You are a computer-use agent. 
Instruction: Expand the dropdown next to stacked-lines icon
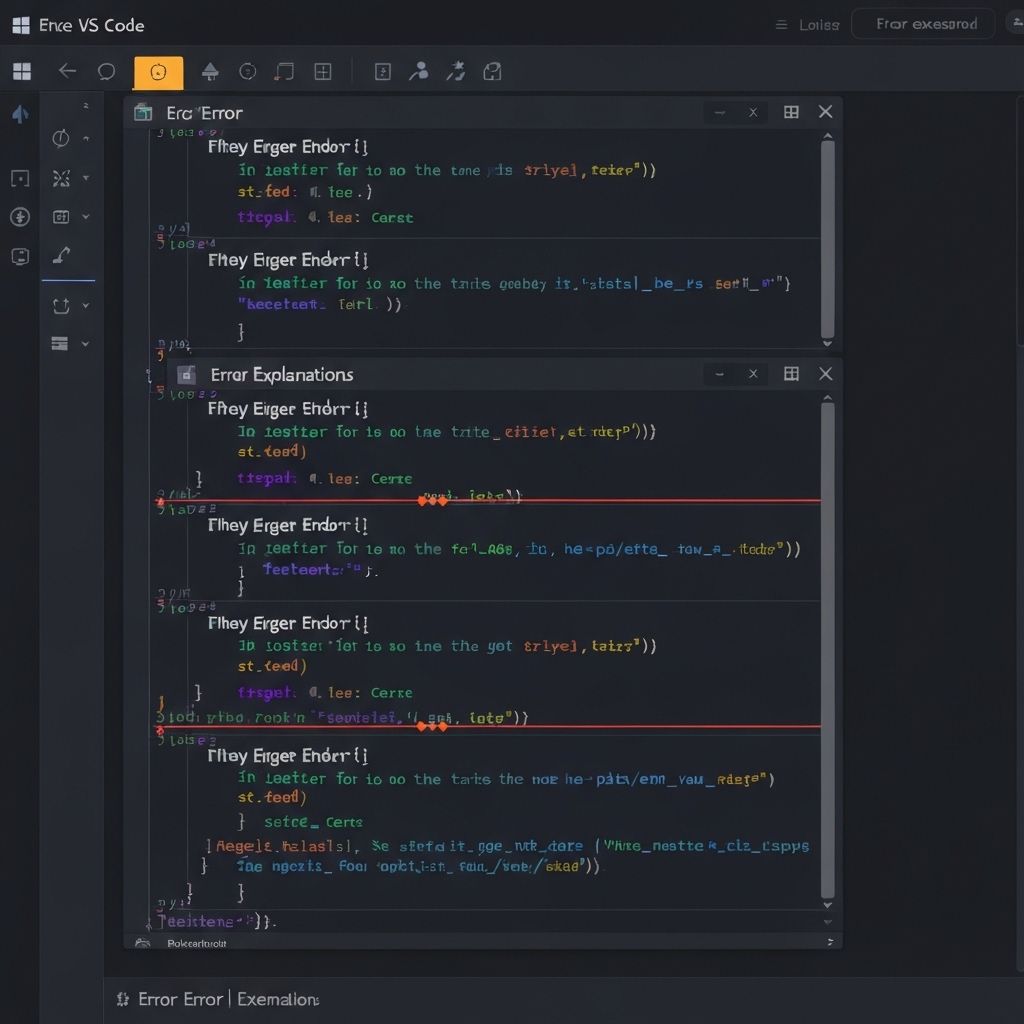tap(86, 344)
